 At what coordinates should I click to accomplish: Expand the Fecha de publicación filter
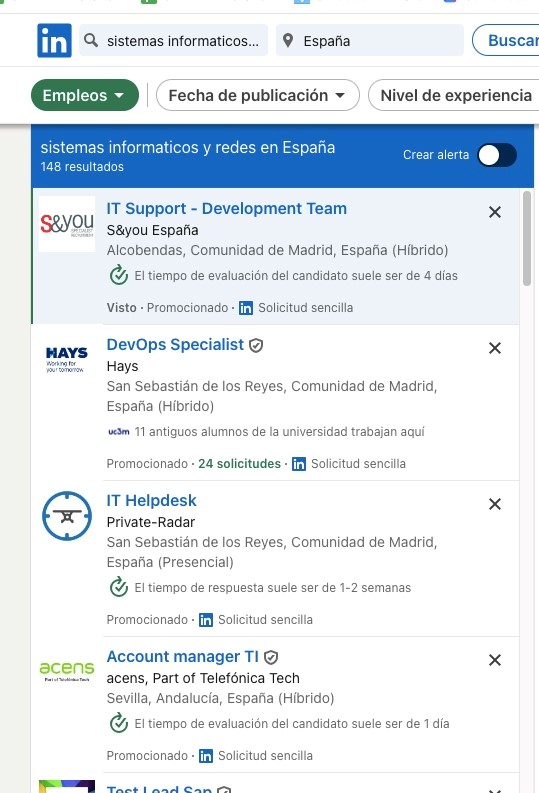258,95
